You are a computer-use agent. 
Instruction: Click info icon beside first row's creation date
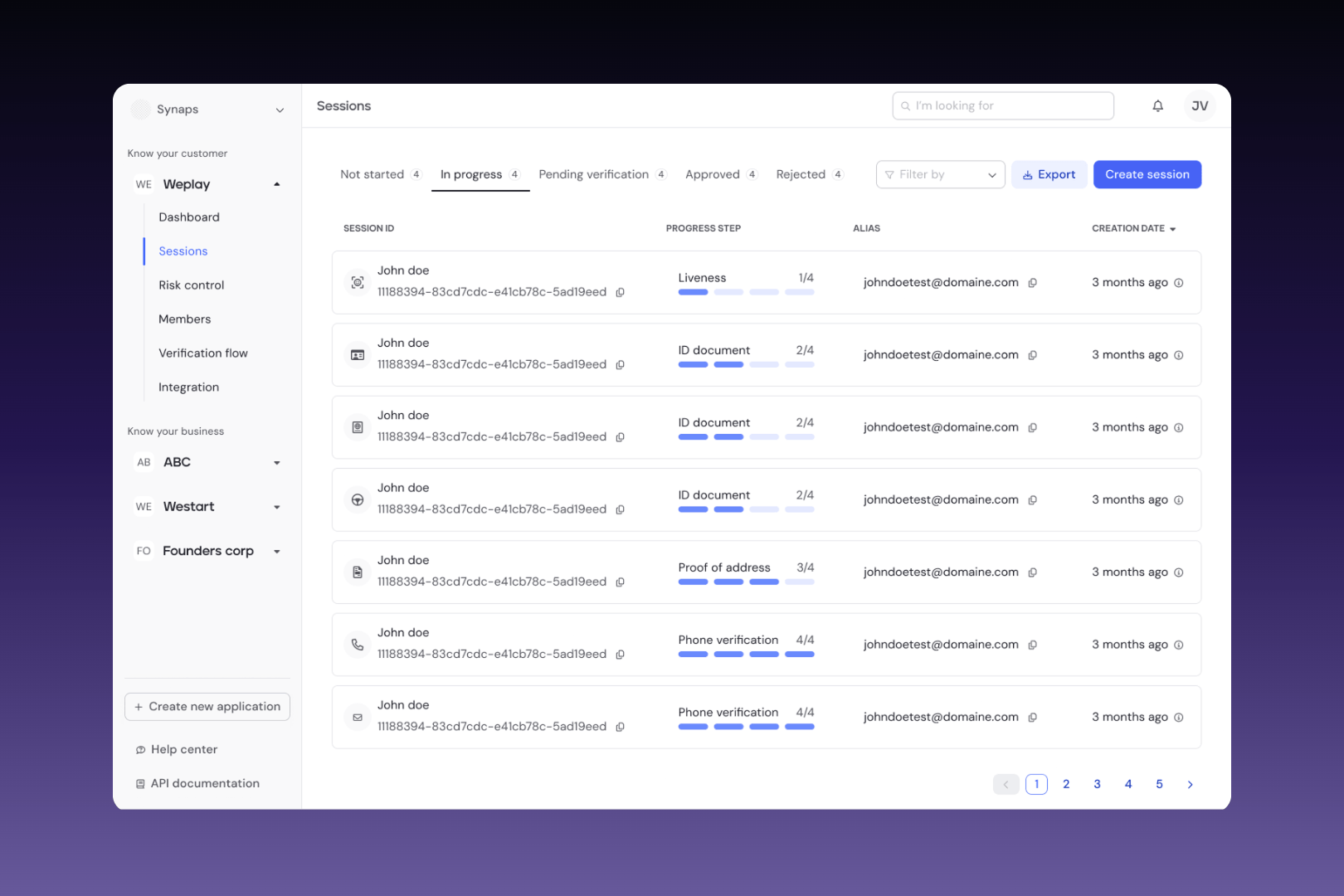(1178, 283)
